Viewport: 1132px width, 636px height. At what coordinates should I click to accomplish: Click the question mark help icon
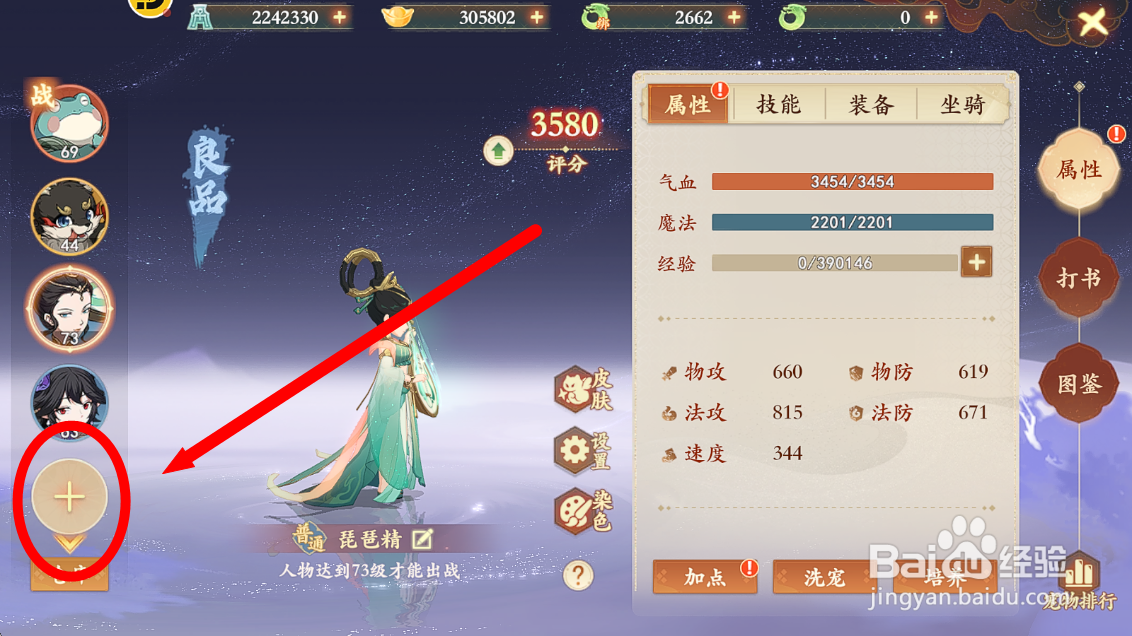point(578,575)
